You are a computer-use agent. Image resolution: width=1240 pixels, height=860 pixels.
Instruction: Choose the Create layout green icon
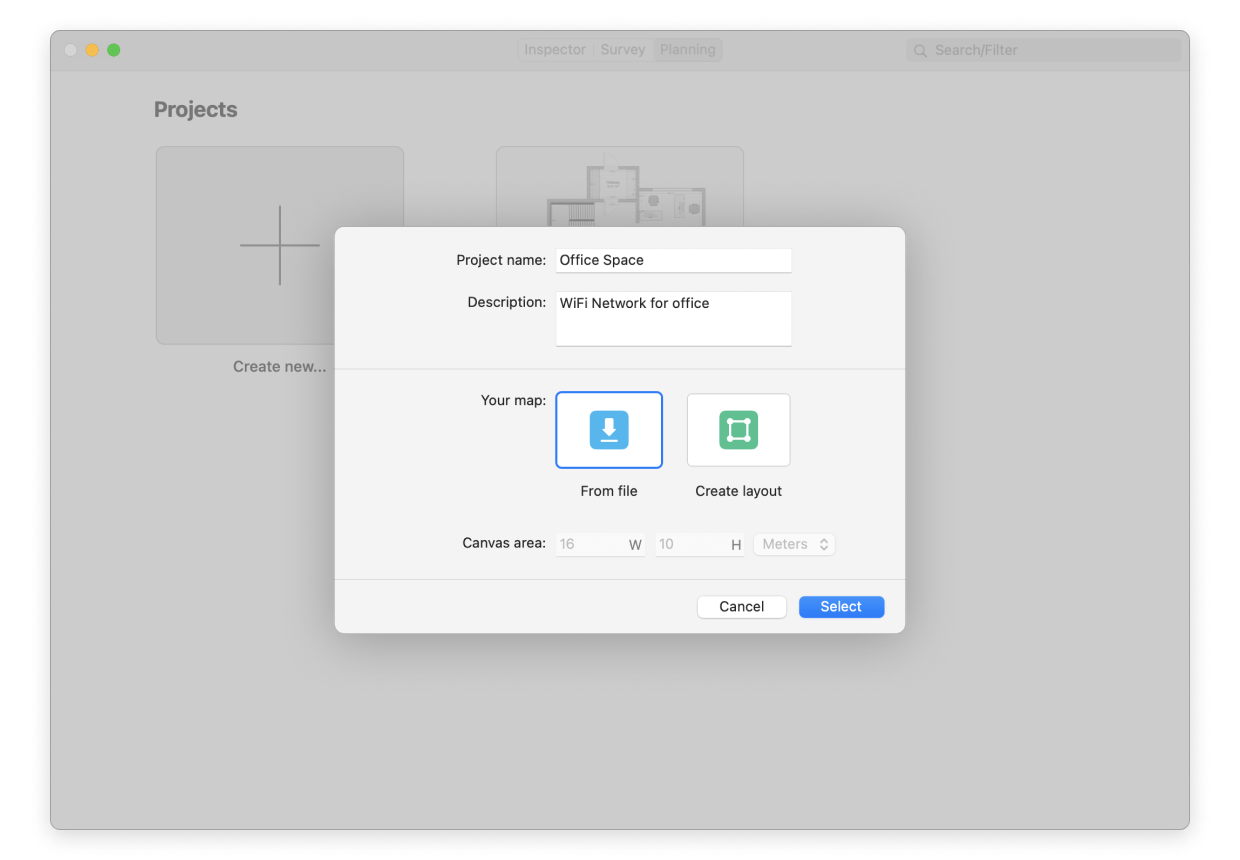click(x=738, y=430)
